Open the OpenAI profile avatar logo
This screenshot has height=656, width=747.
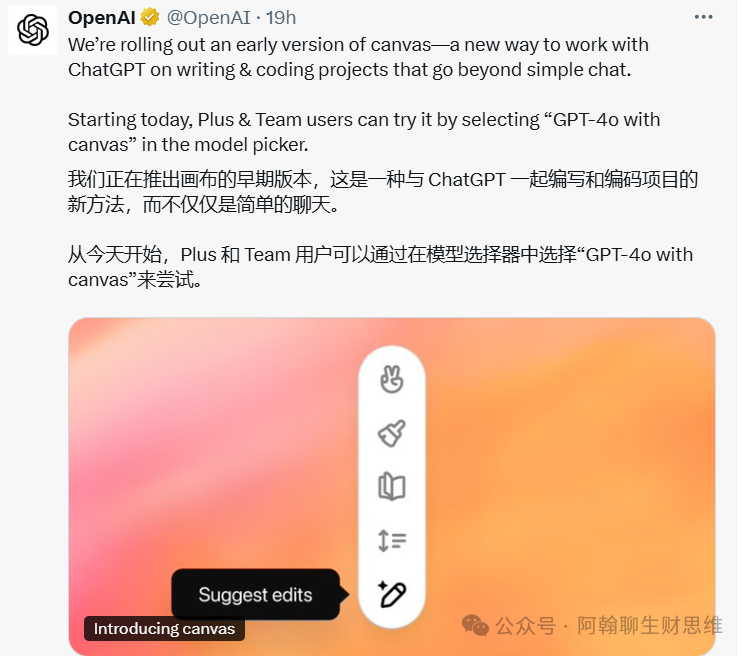pyautogui.click(x=33, y=30)
